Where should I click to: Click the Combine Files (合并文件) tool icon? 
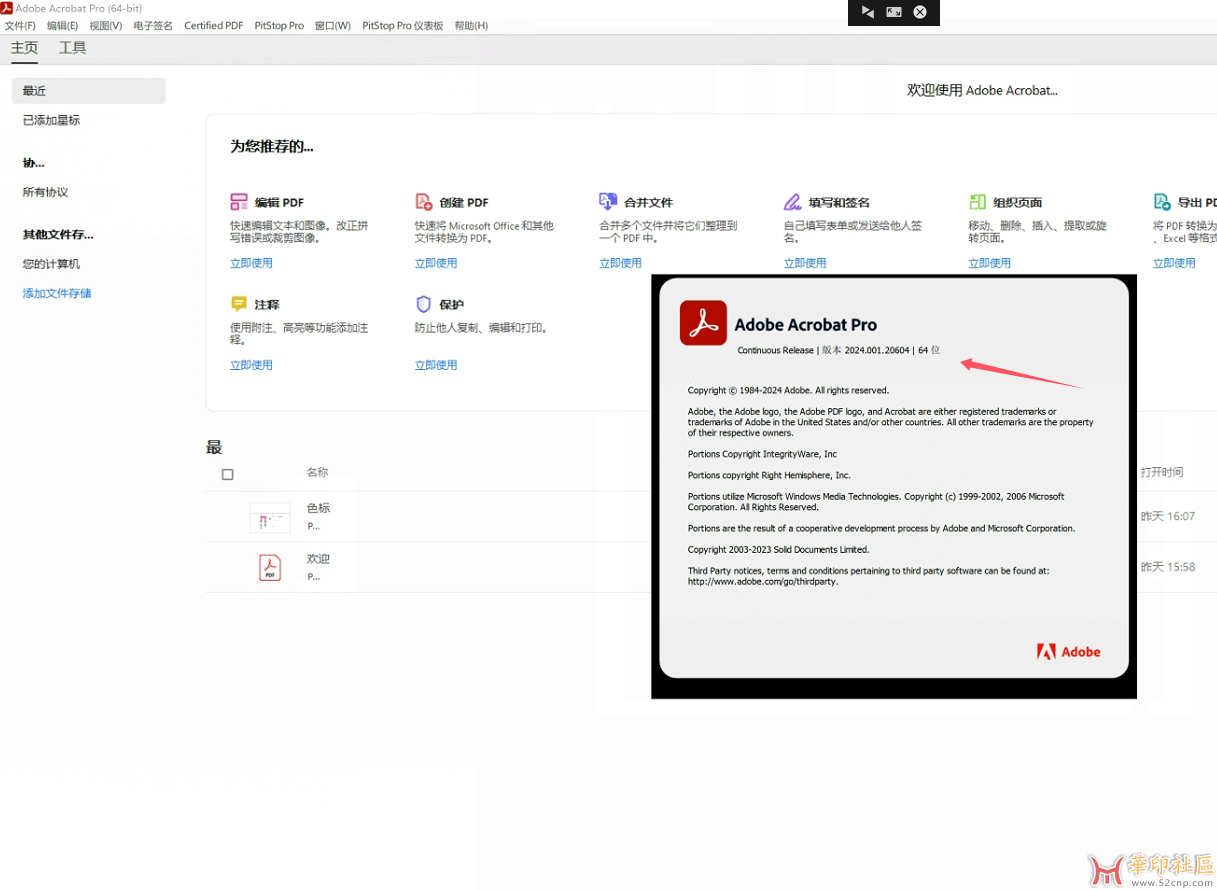(x=608, y=201)
